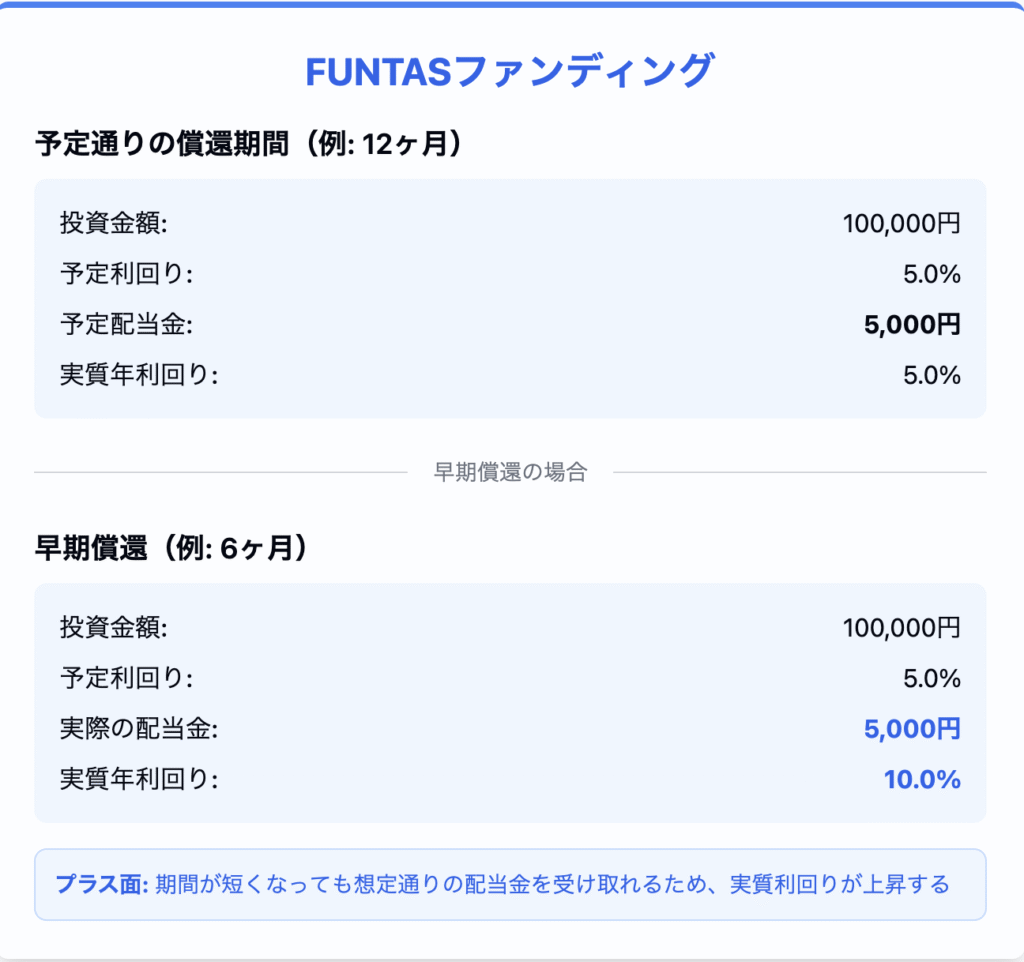Click 100,000円 value in the early repayment box
Image resolution: width=1024 pixels, height=962 pixels.
pyautogui.click(x=901, y=628)
